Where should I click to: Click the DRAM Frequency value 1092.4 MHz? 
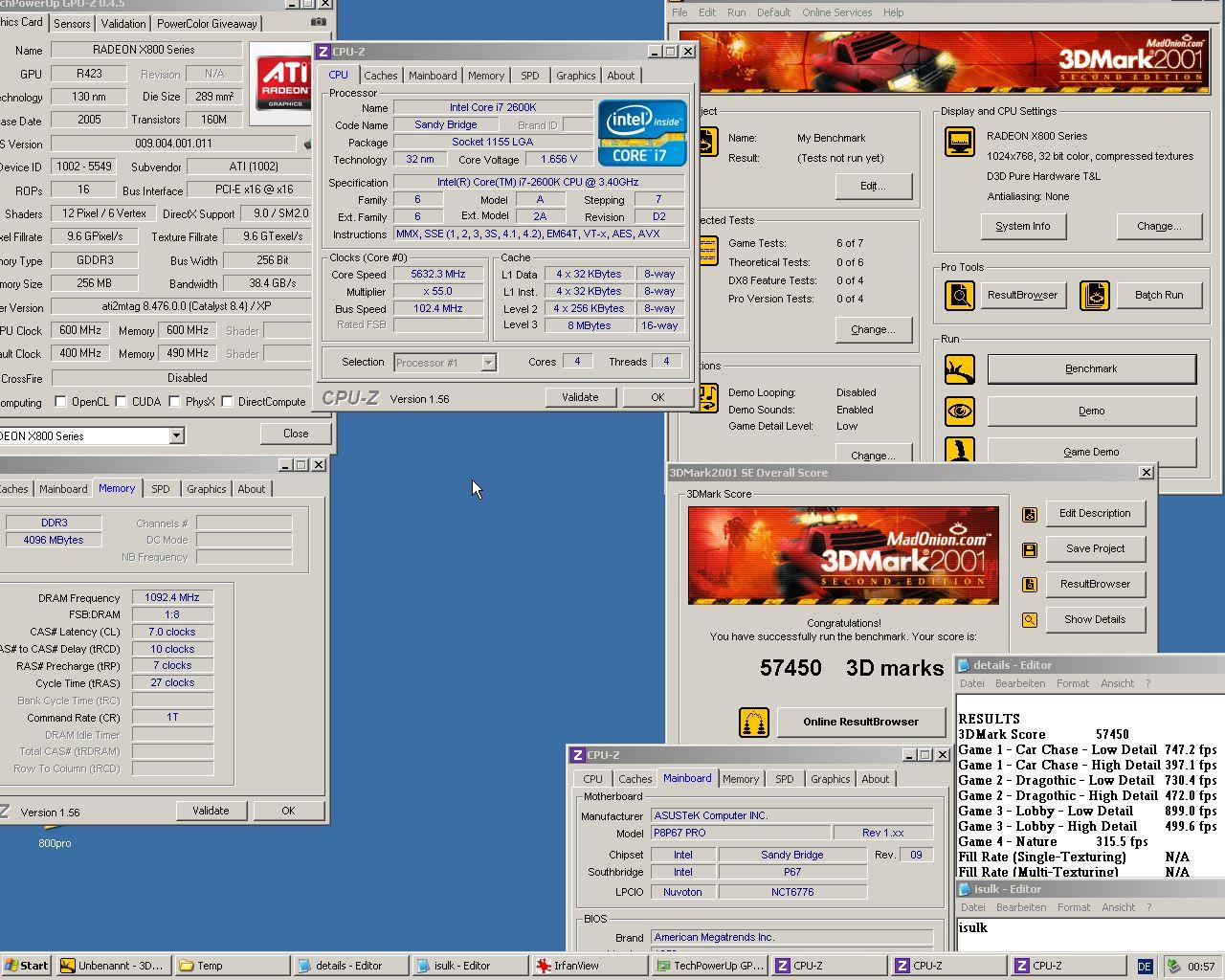tap(172, 597)
